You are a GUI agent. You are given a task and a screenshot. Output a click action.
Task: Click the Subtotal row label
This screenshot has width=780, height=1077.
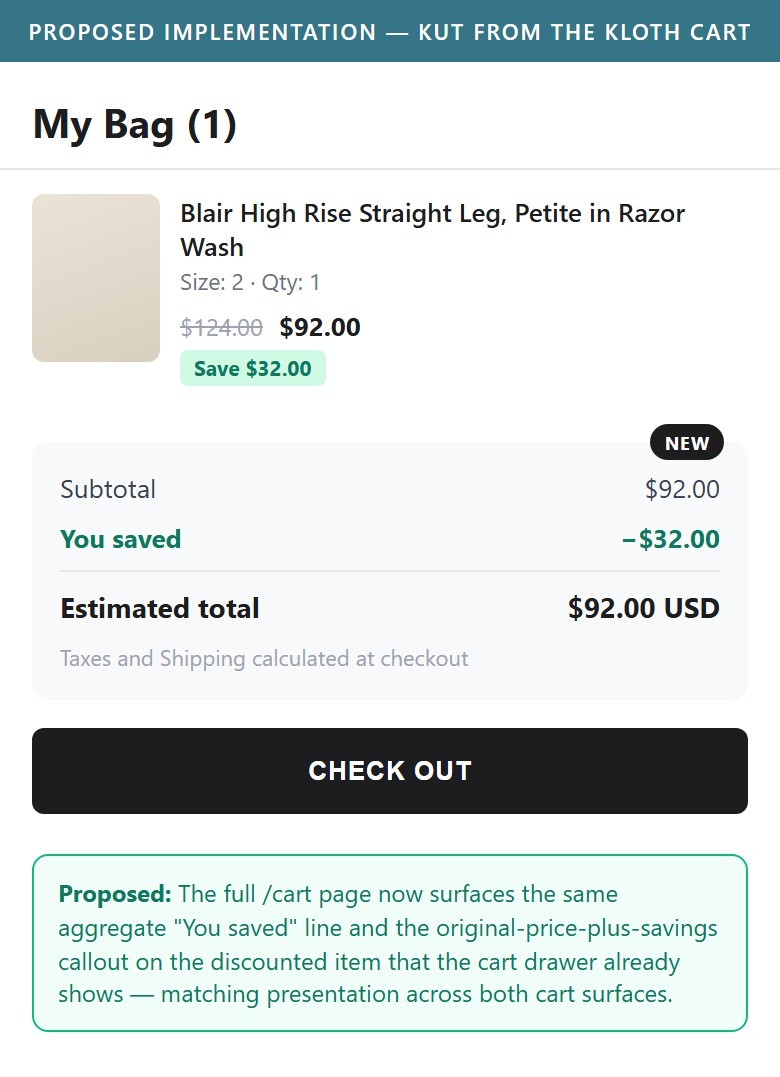[108, 489]
